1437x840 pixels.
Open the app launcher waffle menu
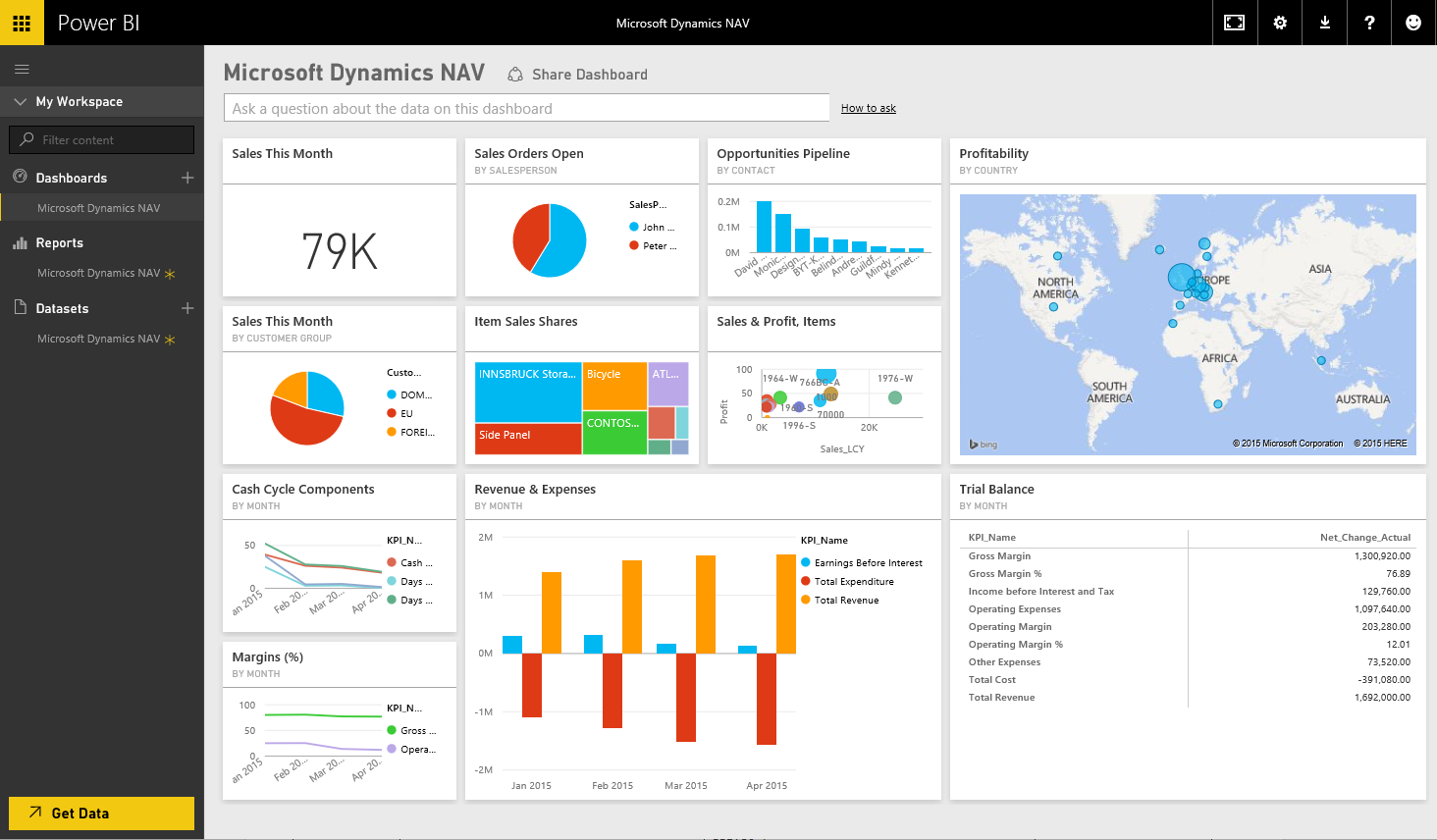(22, 22)
